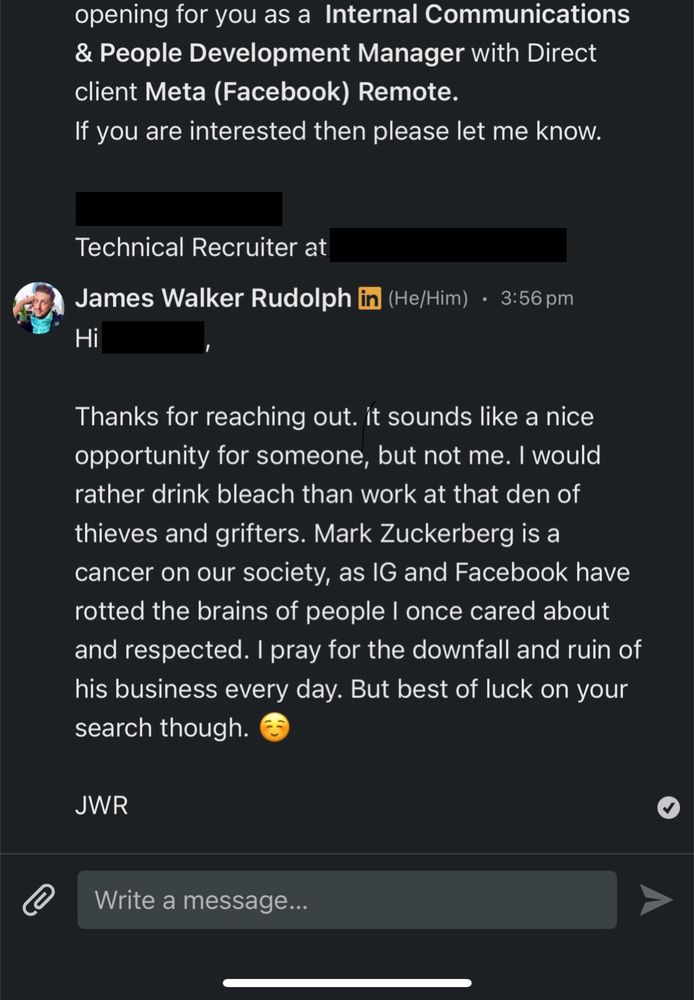Tap the send message arrow icon
This screenshot has height=1000, width=694.
tap(656, 900)
